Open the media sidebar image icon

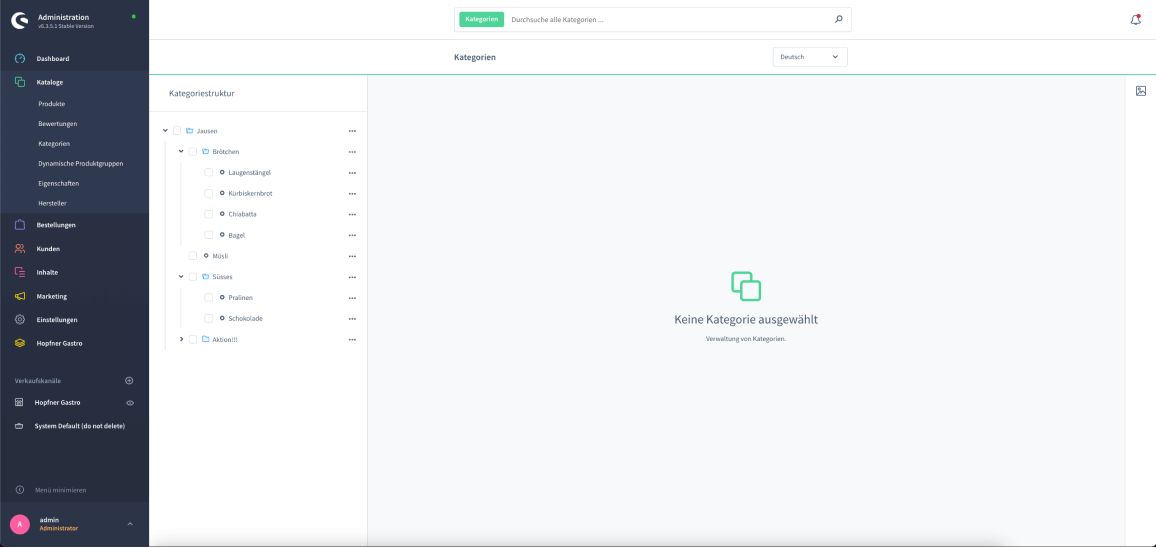1140,91
